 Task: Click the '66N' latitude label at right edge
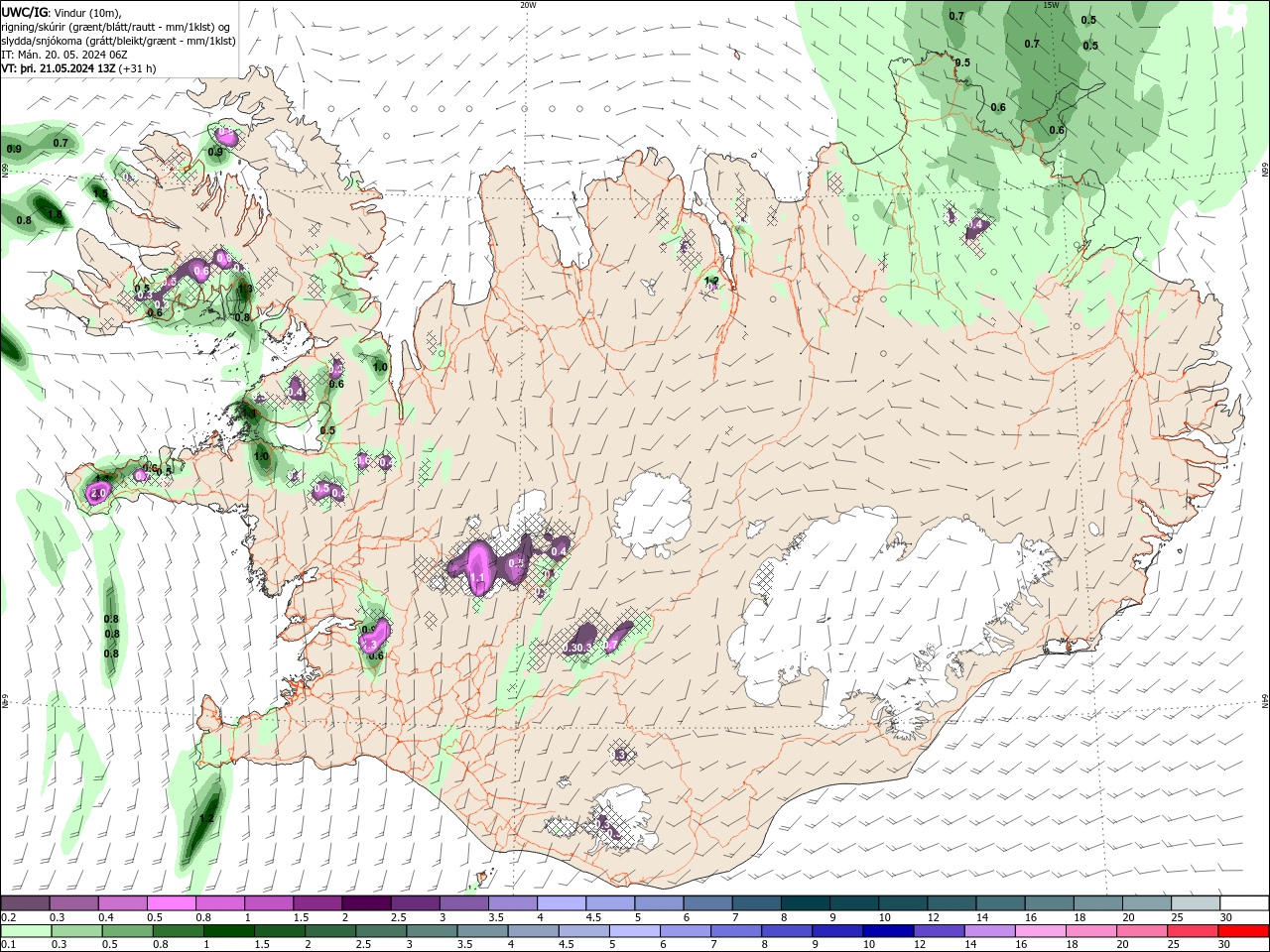click(1265, 171)
